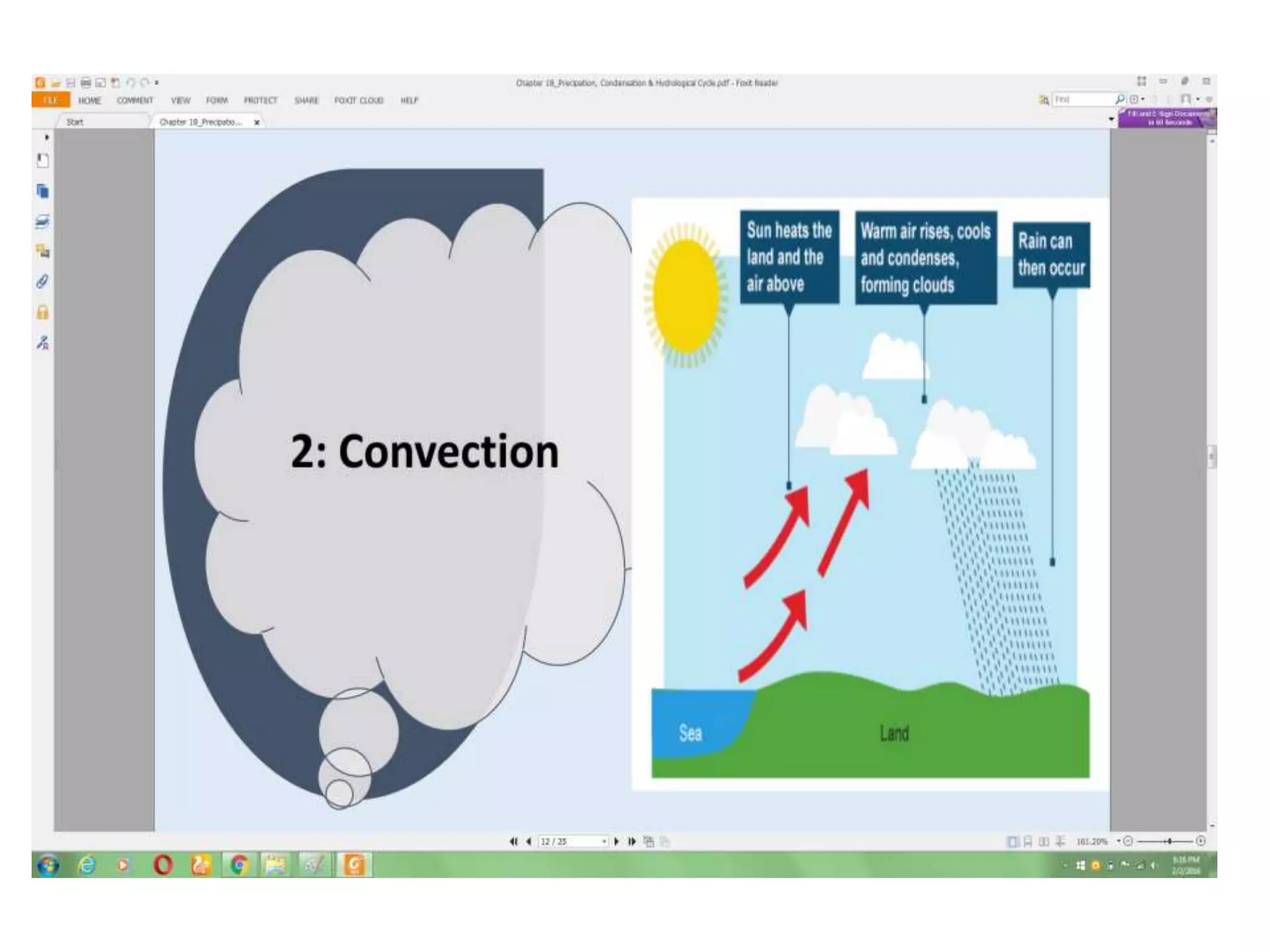Open the Pages thumbnail panel
The image size is (1270, 952).
tap(42, 191)
